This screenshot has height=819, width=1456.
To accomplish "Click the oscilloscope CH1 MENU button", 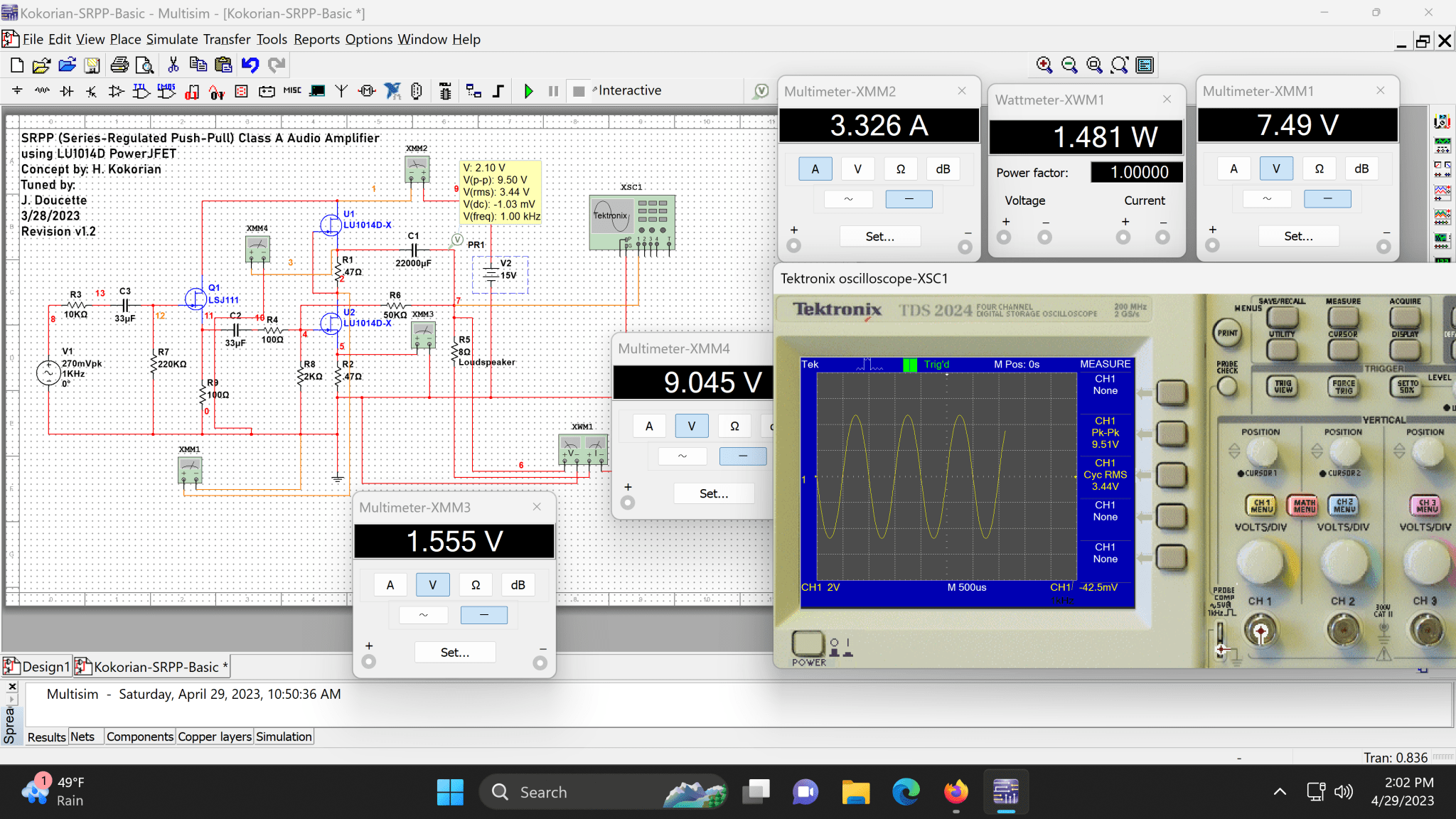I will [x=1260, y=505].
